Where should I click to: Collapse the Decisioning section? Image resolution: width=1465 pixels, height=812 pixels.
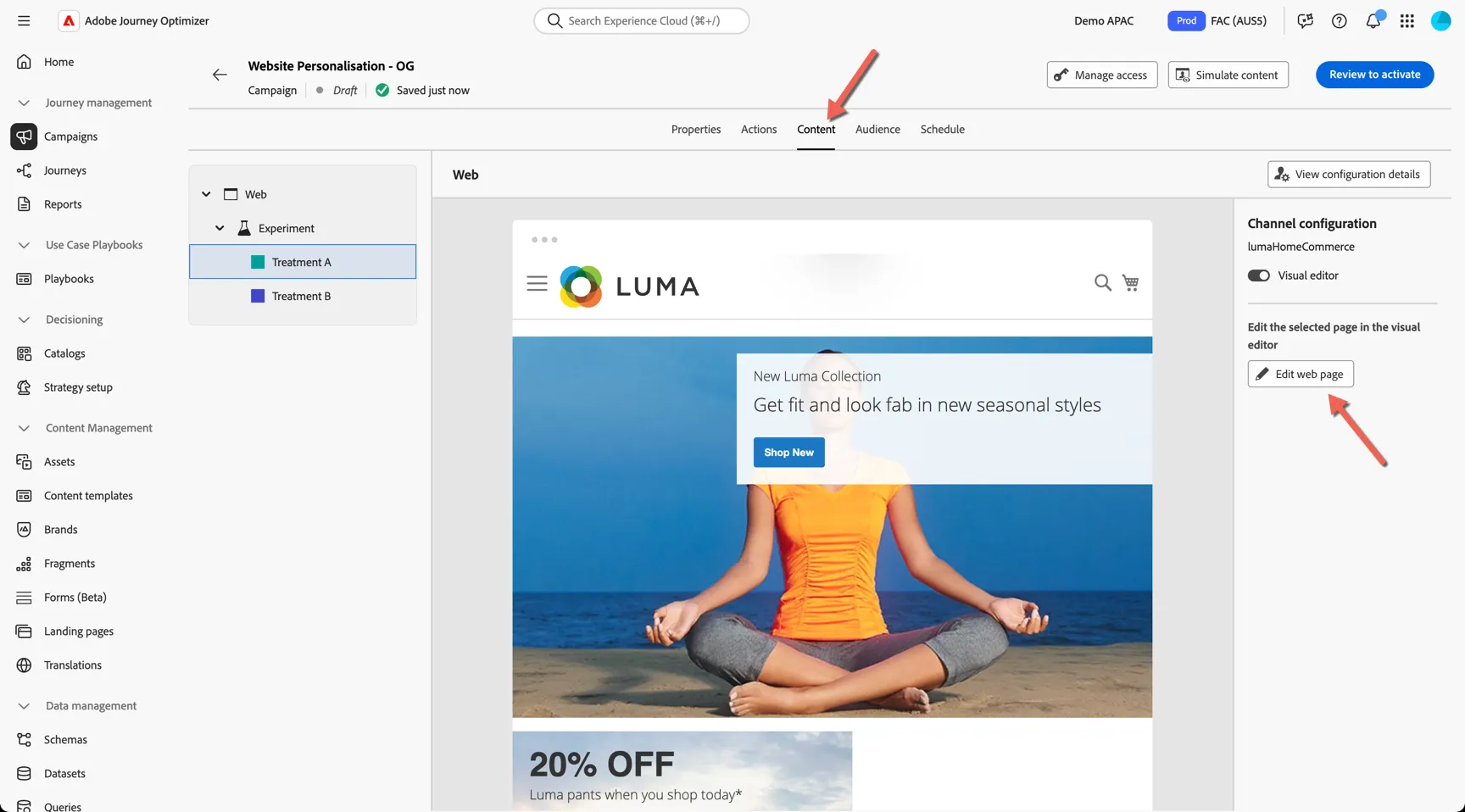coord(24,320)
